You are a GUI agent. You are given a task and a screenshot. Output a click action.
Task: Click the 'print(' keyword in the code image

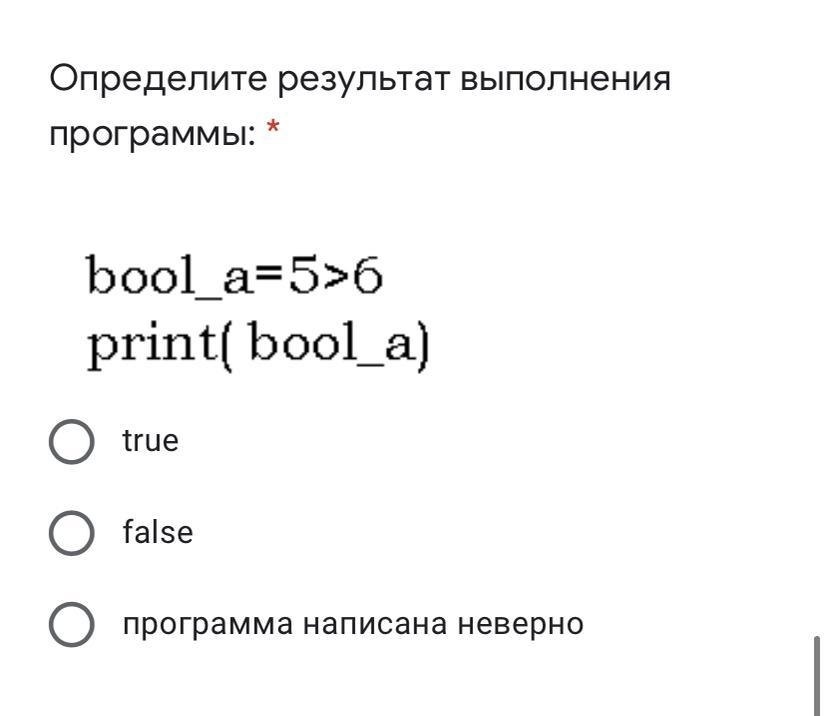point(161,347)
